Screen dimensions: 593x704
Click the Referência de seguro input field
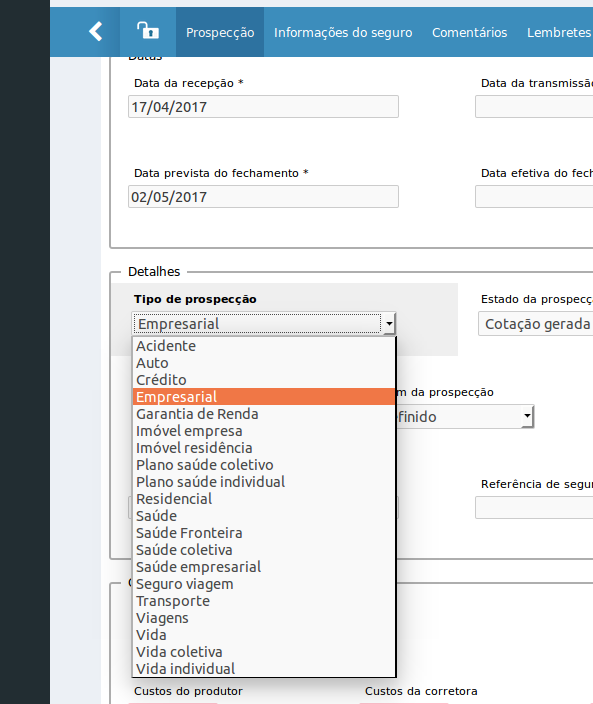coord(534,507)
